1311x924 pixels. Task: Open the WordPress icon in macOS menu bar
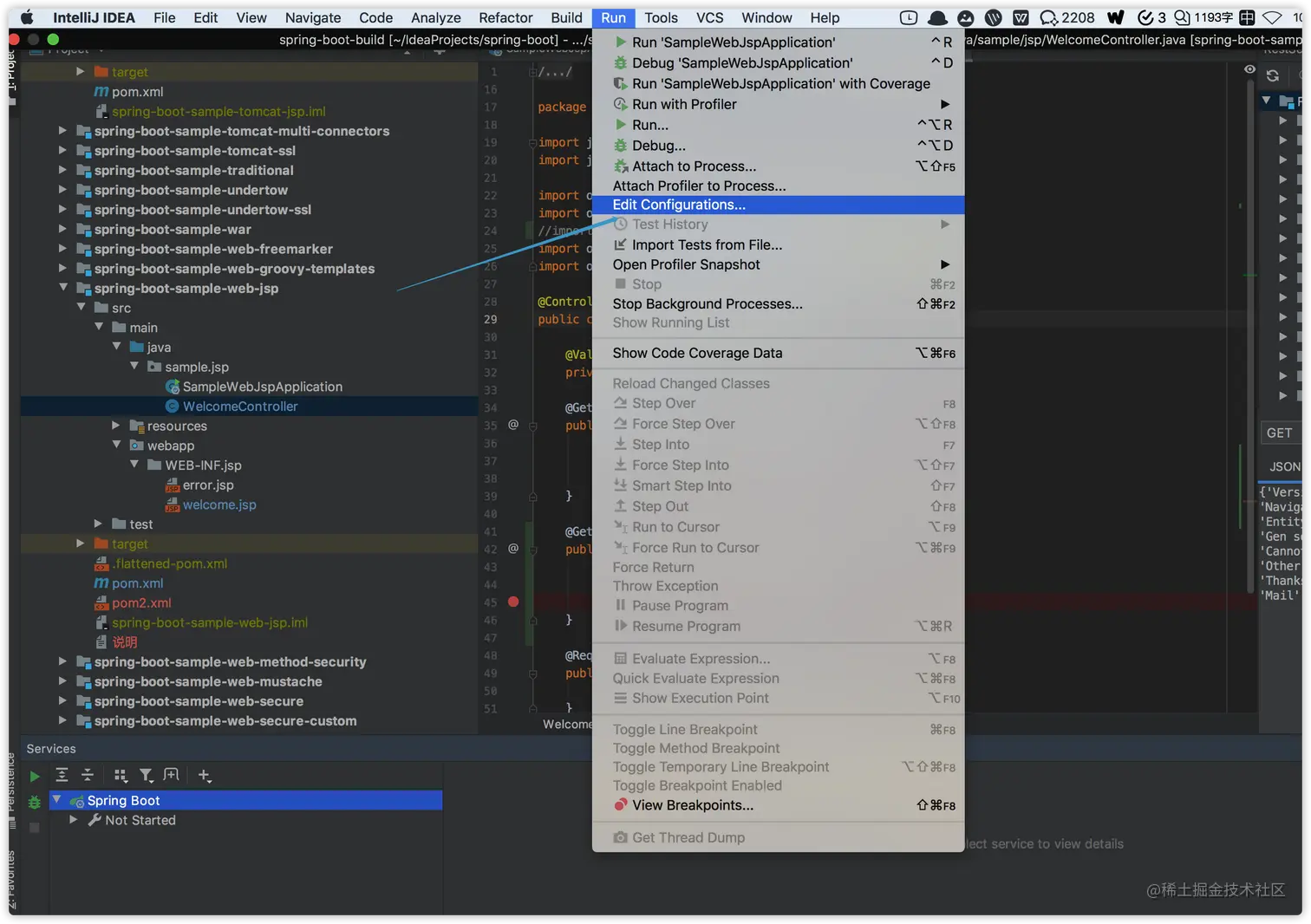pyautogui.click(x=994, y=17)
